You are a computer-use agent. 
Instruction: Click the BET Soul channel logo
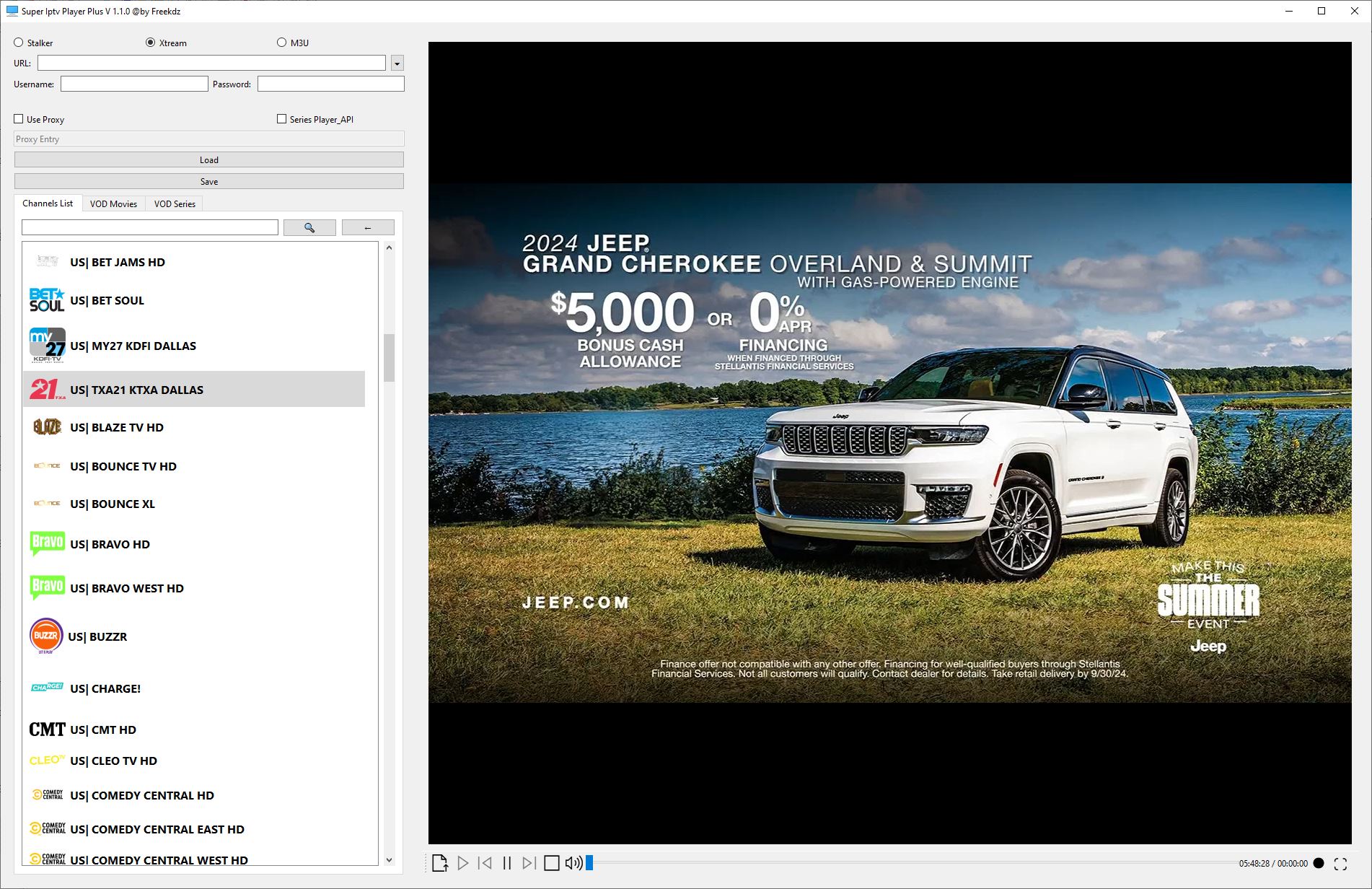tap(47, 300)
